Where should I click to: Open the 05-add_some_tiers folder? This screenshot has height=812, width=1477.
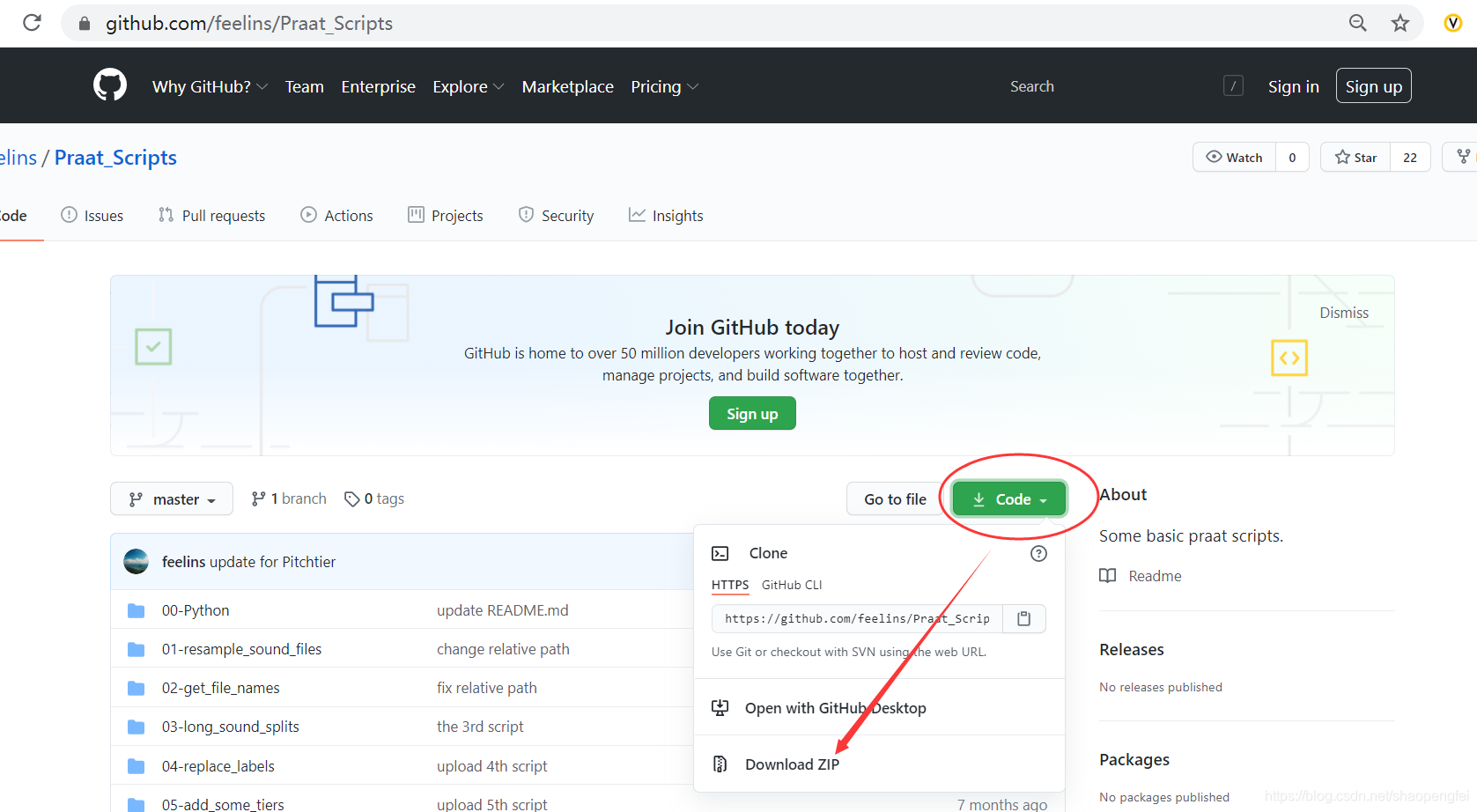[x=223, y=803]
